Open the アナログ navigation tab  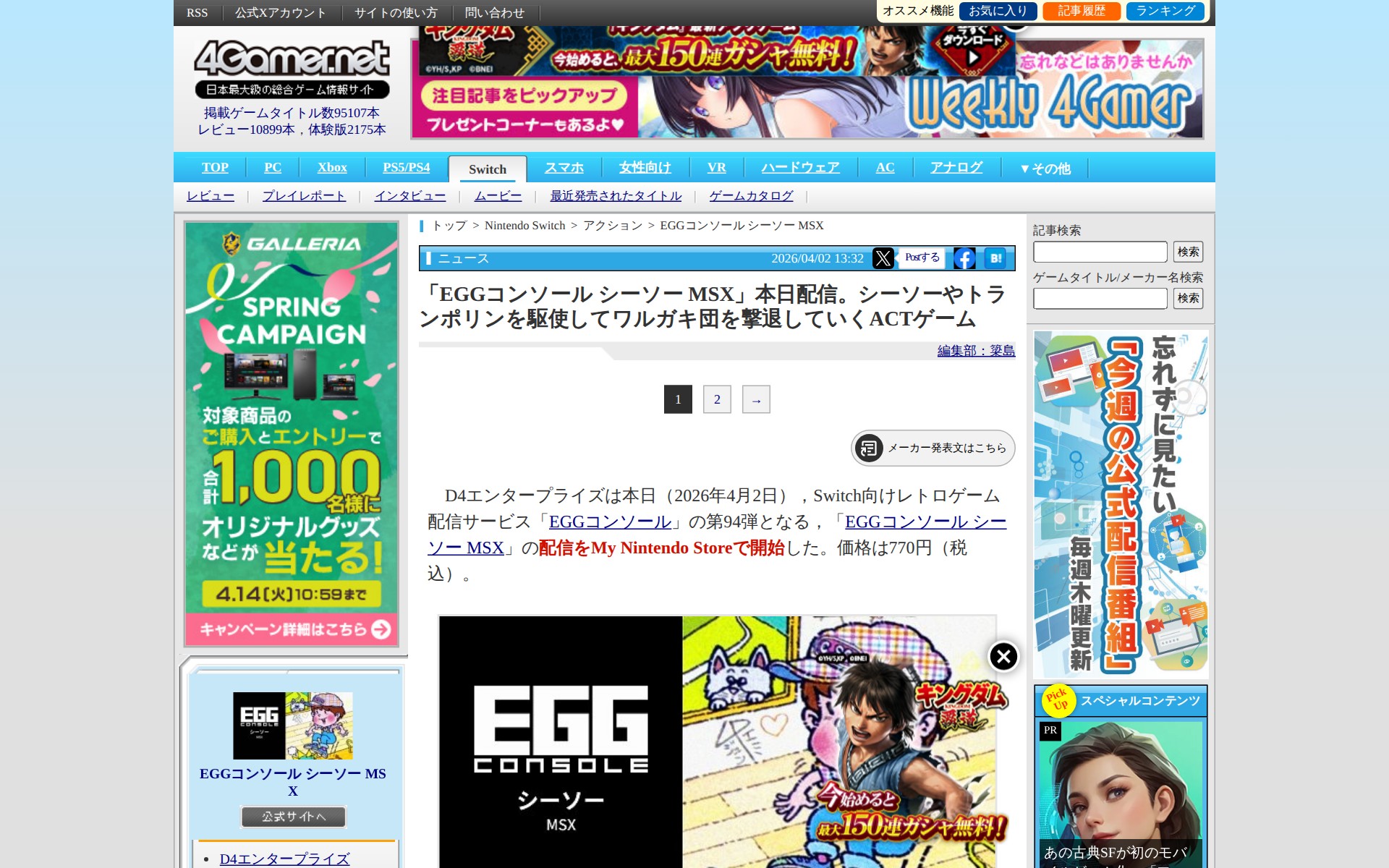(x=956, y=168)
